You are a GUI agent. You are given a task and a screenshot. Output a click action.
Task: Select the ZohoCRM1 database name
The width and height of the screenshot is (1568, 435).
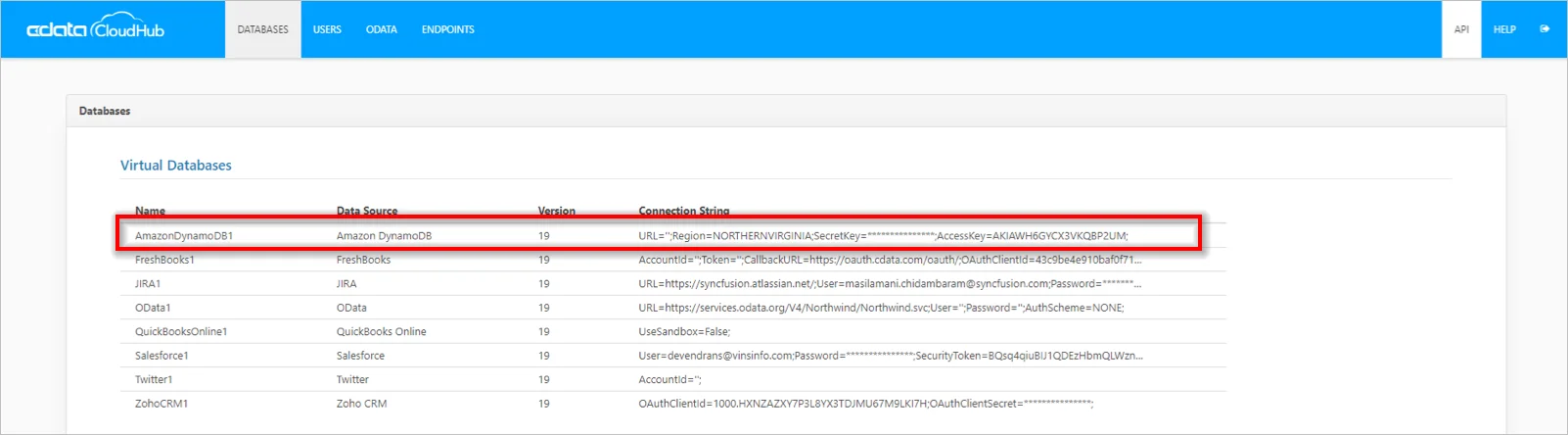click(161, 404)
